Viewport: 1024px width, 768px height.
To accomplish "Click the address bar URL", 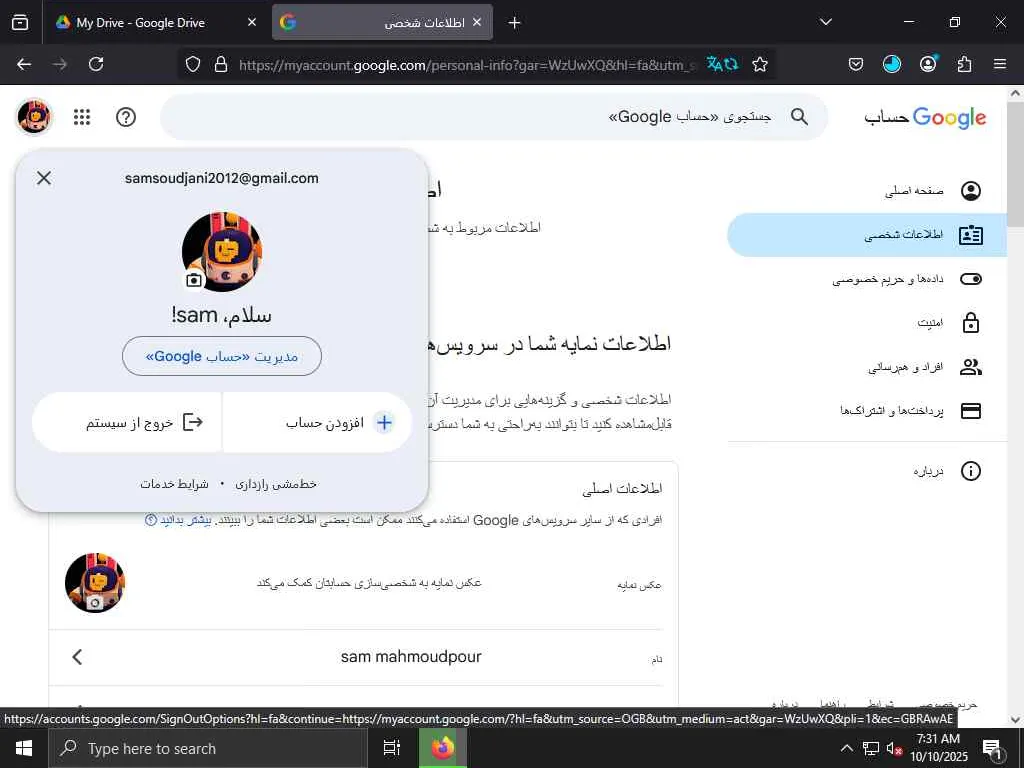I will tap(467, 65).
